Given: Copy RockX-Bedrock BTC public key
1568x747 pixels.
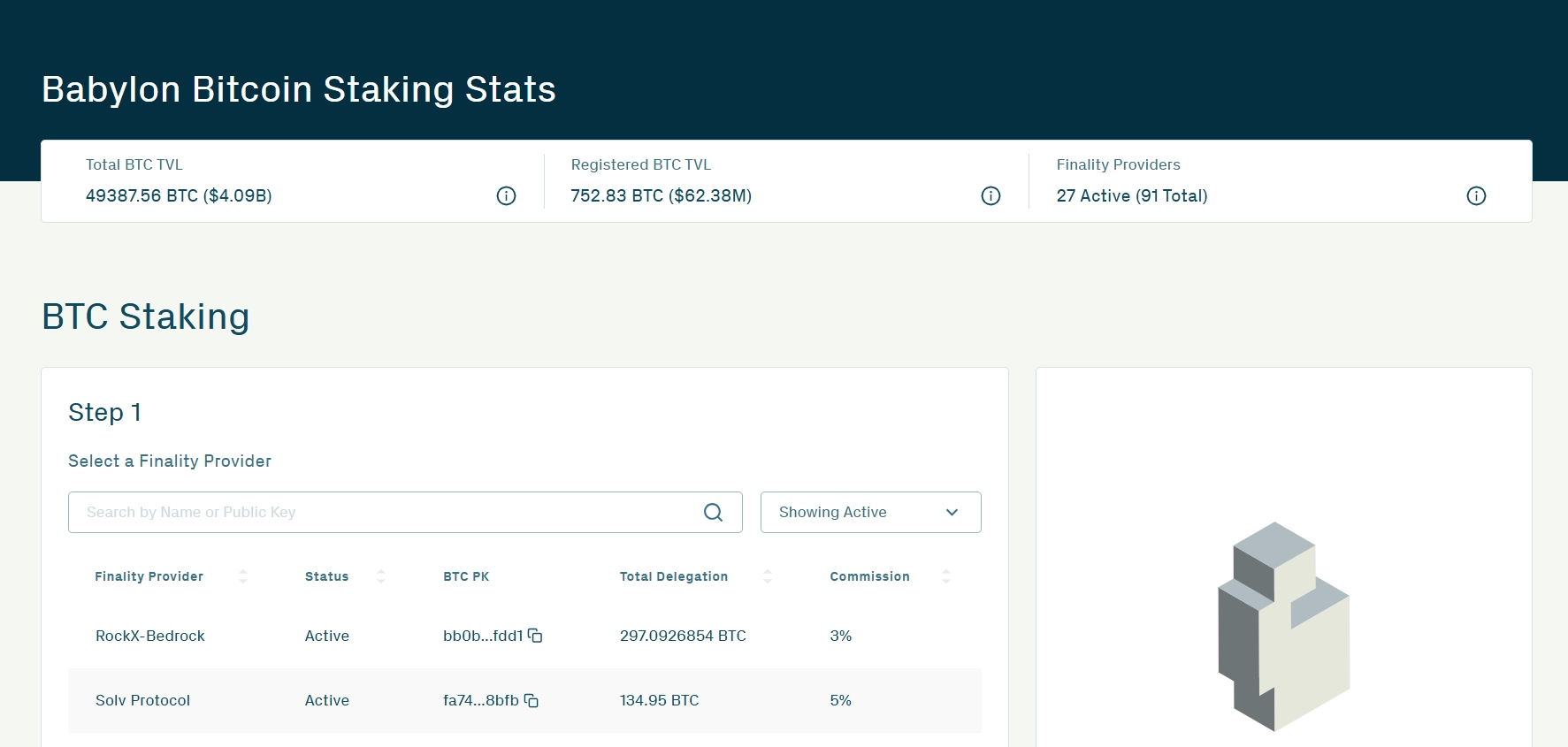Looking at the screenshot, I should pos(535,636).
